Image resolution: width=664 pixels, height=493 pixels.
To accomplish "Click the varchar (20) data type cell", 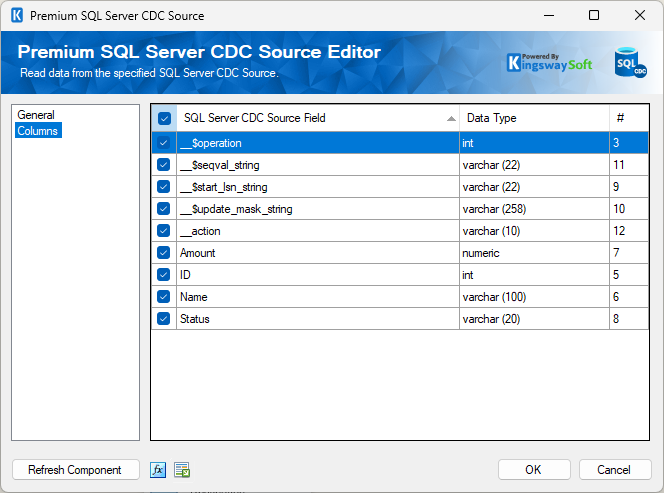I will [x=534, y=319].
